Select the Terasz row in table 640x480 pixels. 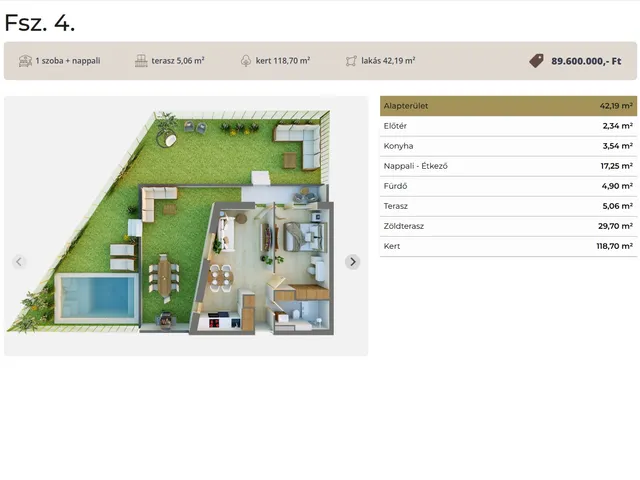[508, 206]
